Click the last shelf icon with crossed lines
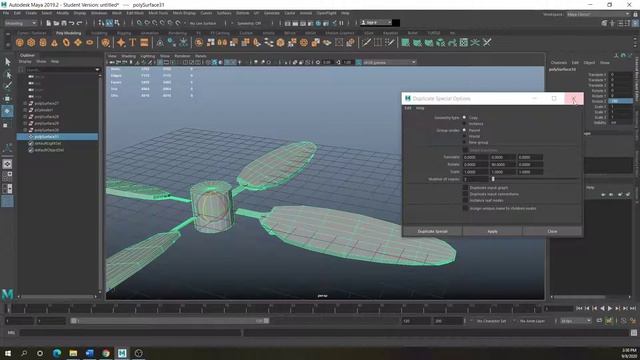640x360 pixels. 487,42
